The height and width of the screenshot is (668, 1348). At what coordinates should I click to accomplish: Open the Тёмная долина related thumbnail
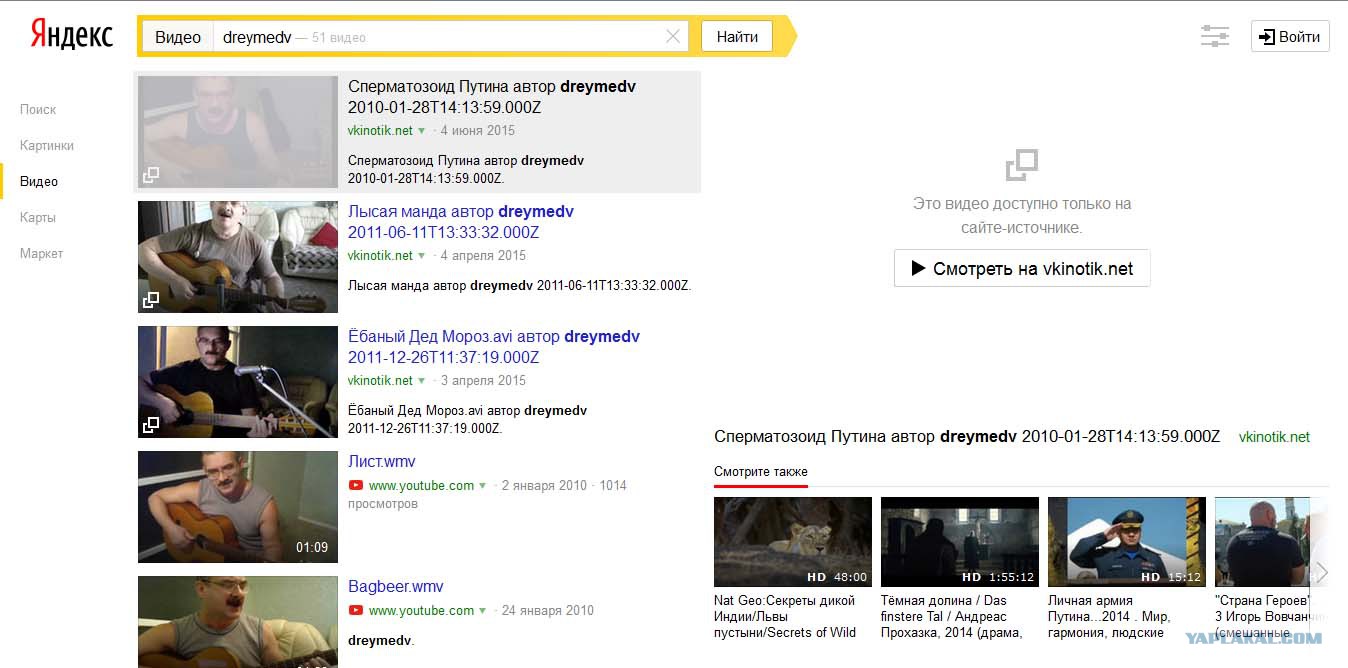tap(960, 542)
